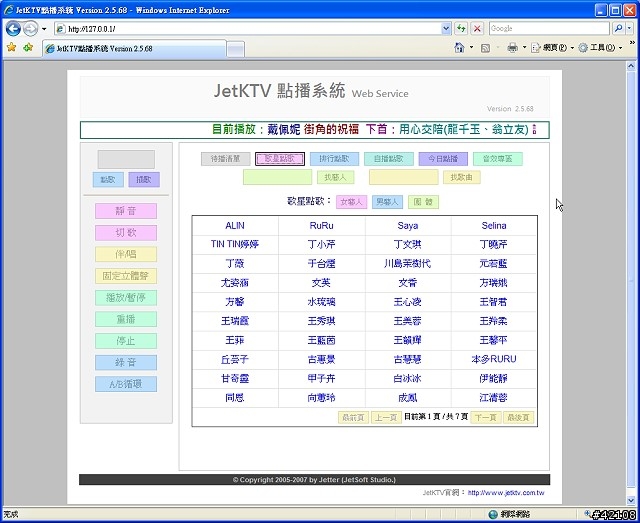Open the 工具(O) tools menu

click(x=600, y=48)
